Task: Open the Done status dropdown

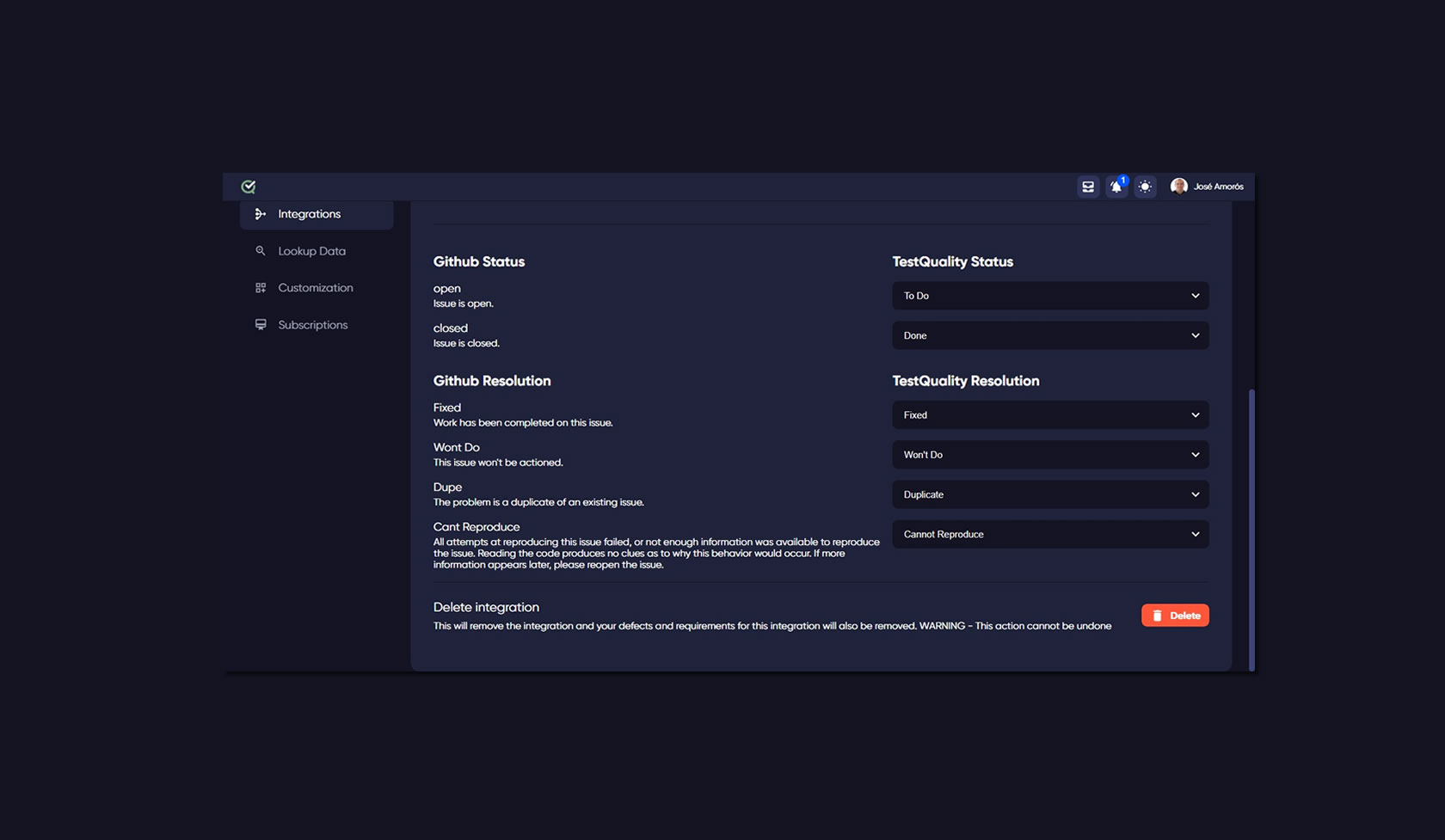Action: click(x=1049, y=335)
